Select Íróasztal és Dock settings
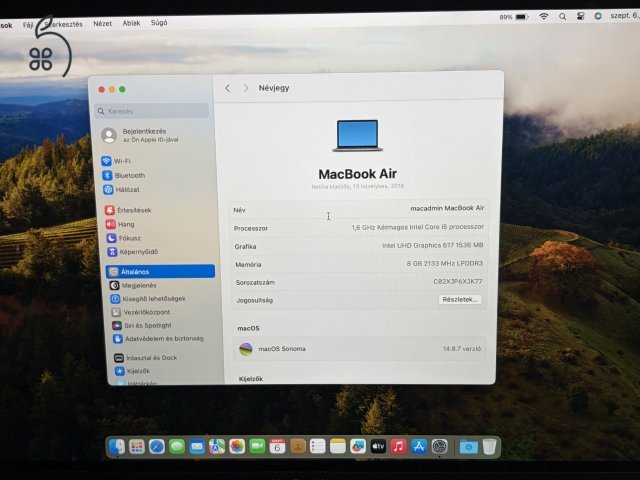The image size is (640, 480). coord(146,358)
